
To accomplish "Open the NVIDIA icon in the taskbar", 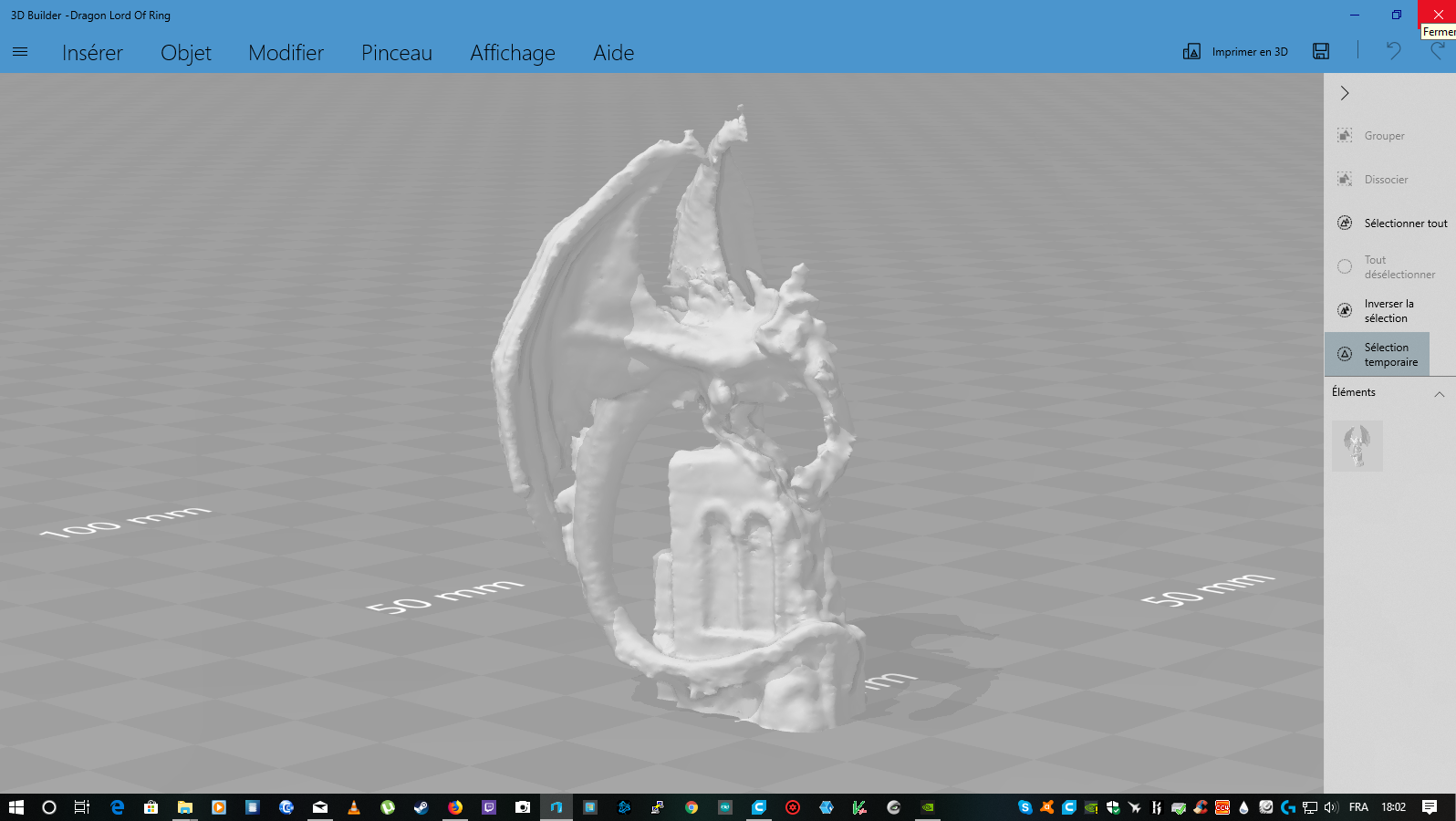I will 928,807.
